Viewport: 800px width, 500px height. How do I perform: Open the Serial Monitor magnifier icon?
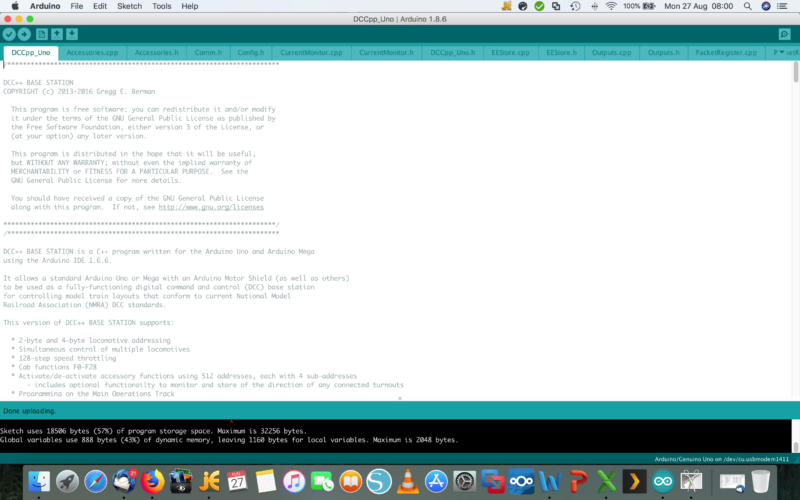point(785,34)
